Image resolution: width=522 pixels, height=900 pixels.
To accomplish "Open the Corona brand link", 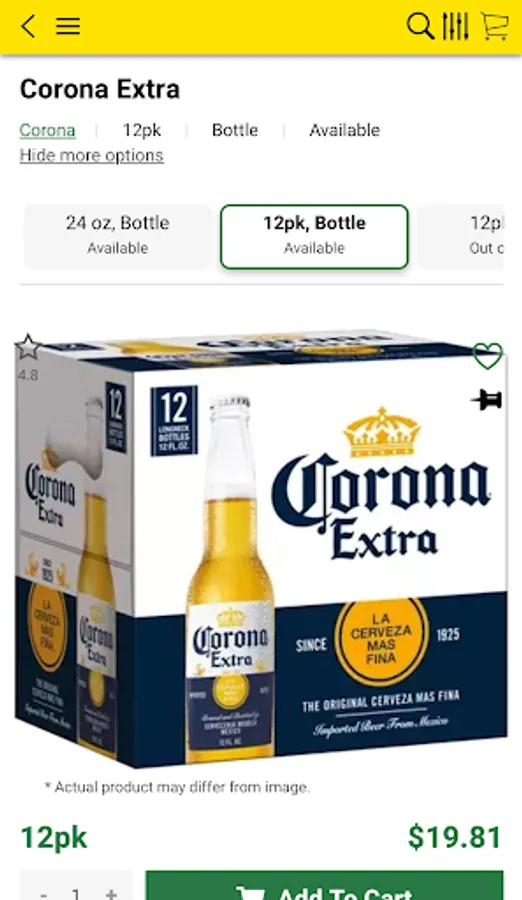I will pos(47,130).
